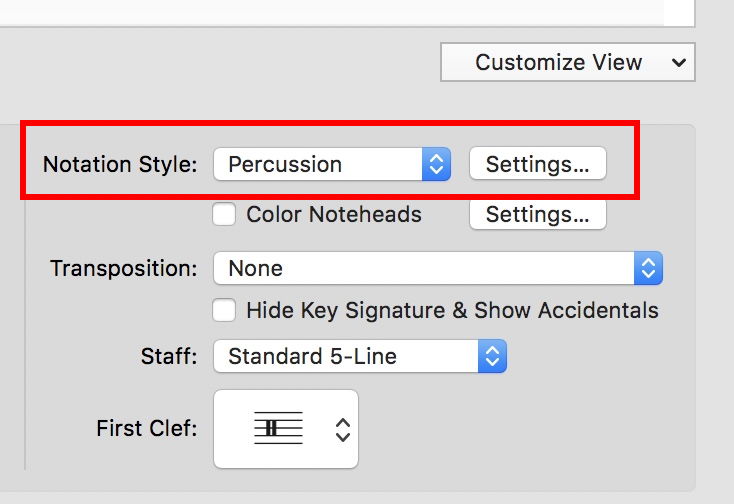Click the up arrow of First Clef selector
This screenshot has height=504, width=734.
click(343, 422)
